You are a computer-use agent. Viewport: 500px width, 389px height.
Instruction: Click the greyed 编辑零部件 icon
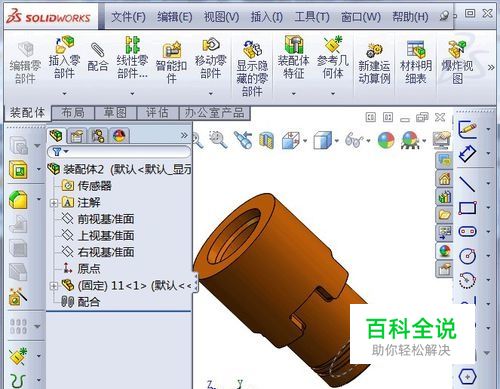coord(25,50)
